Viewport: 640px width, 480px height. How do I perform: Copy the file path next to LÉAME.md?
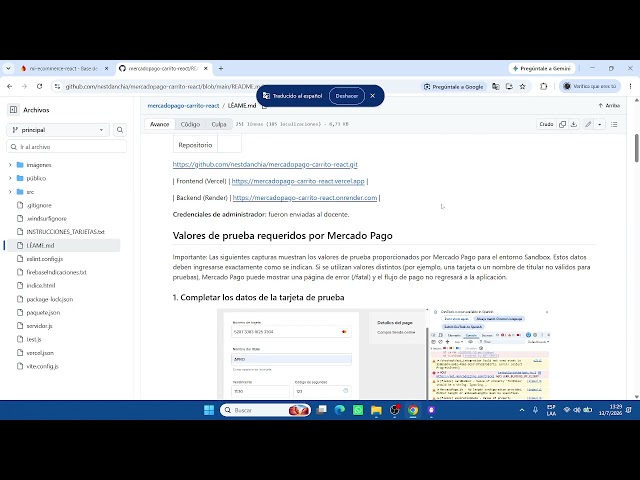264,106
